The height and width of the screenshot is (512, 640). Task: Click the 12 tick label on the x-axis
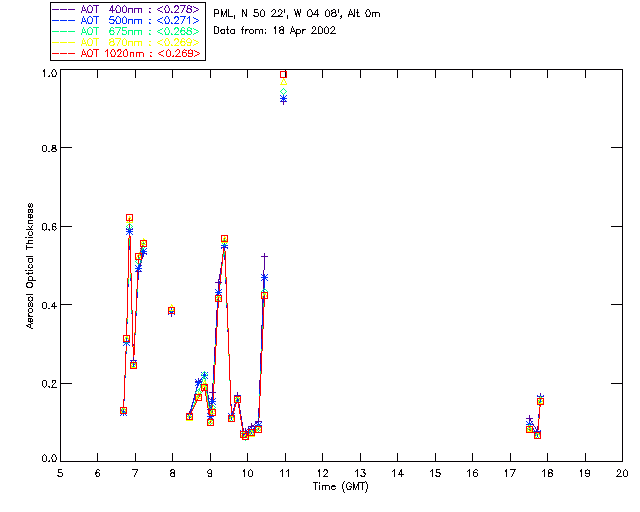click(x=322, y=472)
